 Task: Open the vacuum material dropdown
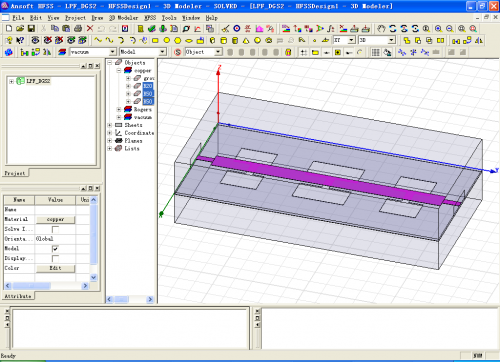coord(113,52)
